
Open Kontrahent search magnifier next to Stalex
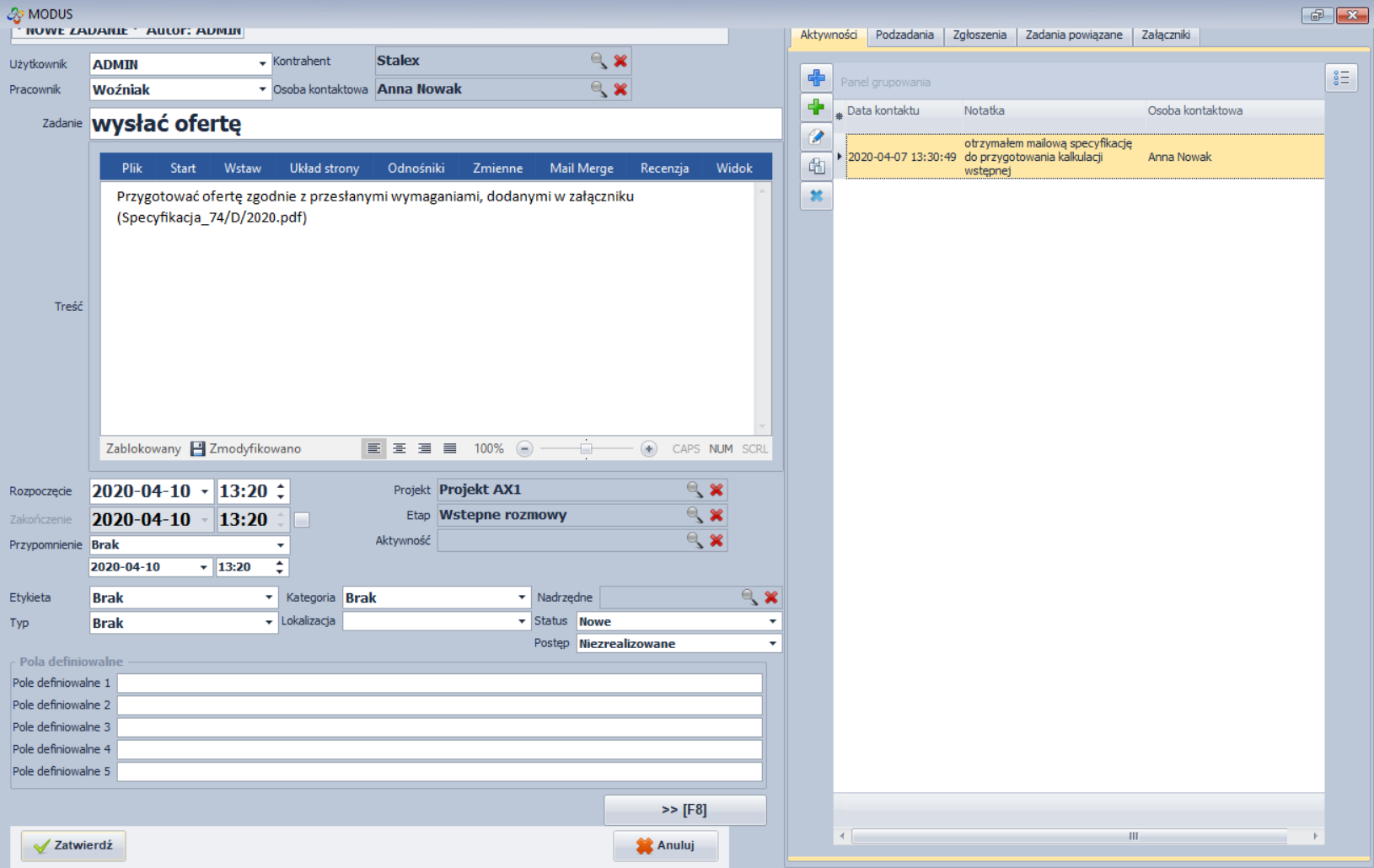pyautogui.click(x=598, y=61)
